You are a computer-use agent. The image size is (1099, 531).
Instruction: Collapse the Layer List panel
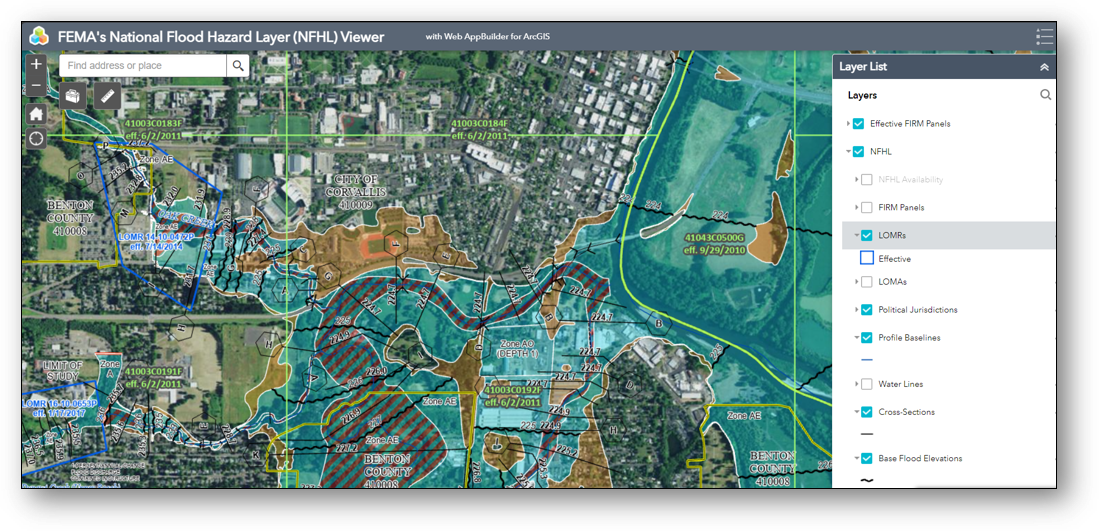(1044, 67)
